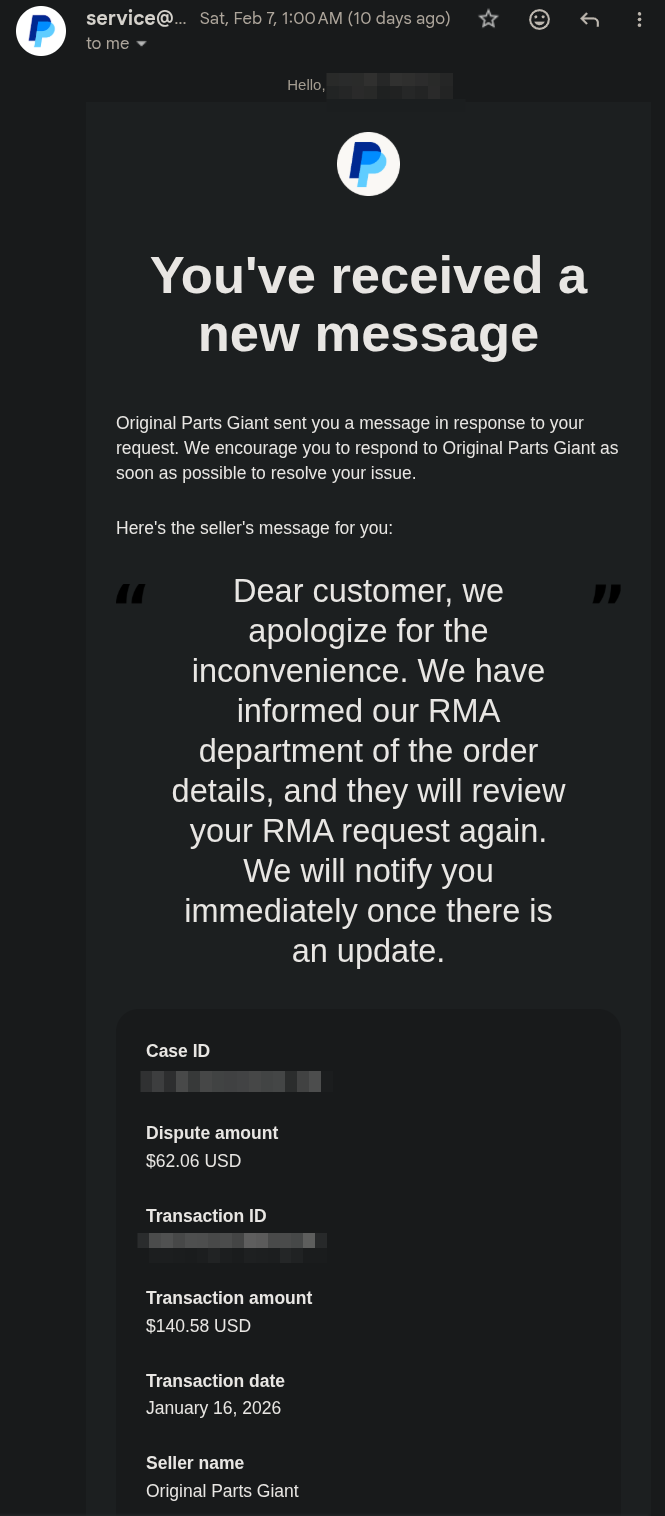Click the transaction date January 16, 2026
Image resolution: width=665 pixels, height=1516 pixels.
tap(213, 1408)
